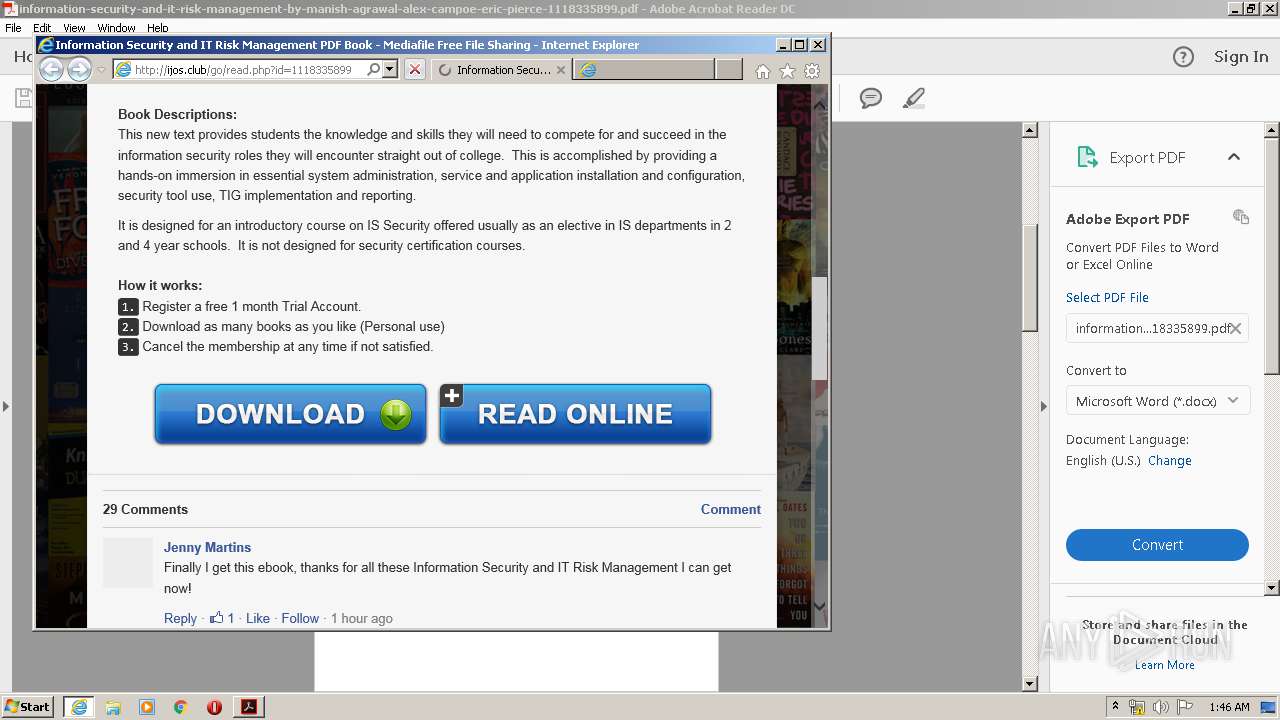Go forward using IE forward arrow
This screenshot has height=720, width=1280.
(x=79, y=69)
